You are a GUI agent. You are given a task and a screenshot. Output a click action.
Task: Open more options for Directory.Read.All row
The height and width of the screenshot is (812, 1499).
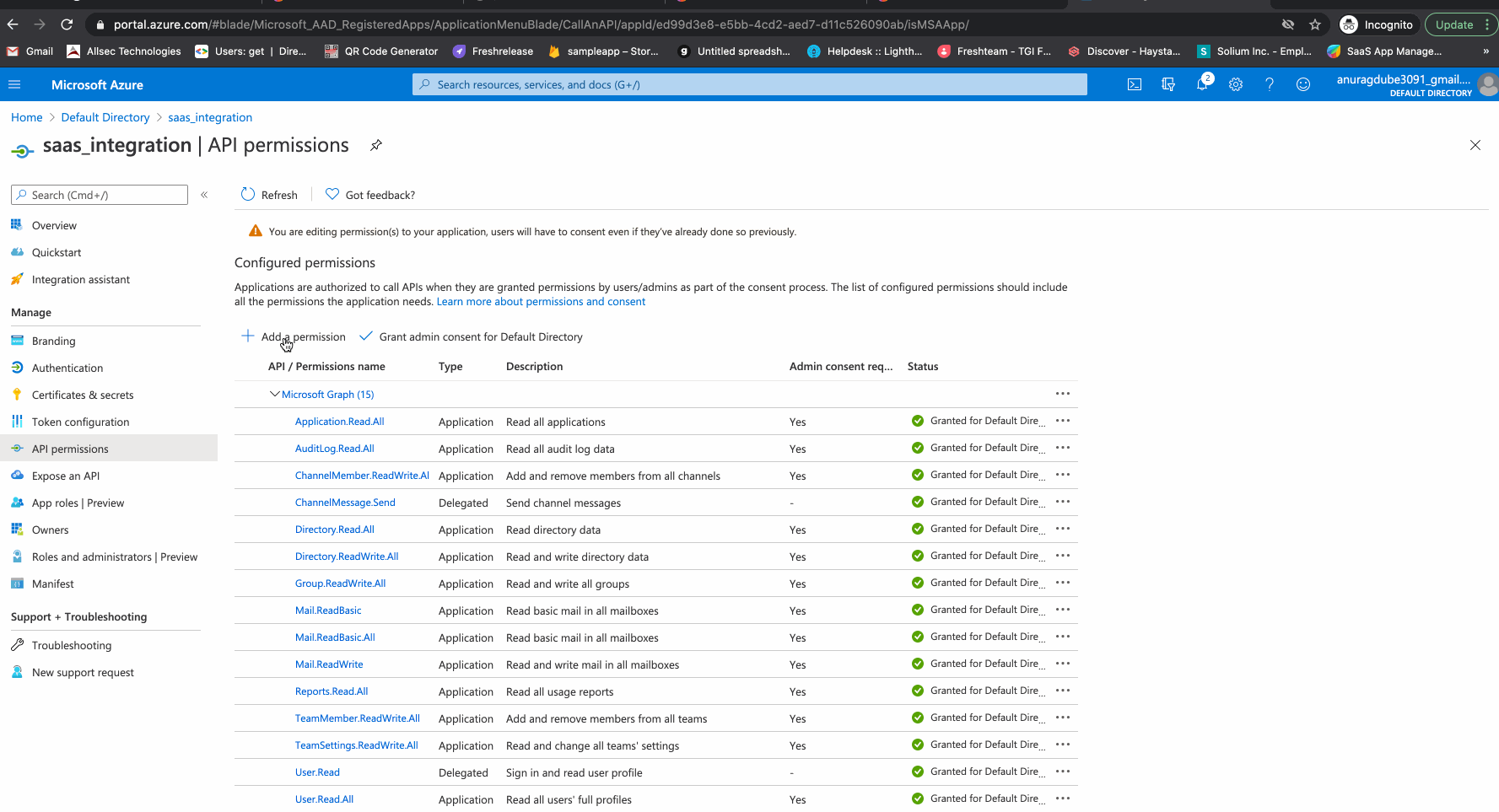click(x=1063, y=529)
